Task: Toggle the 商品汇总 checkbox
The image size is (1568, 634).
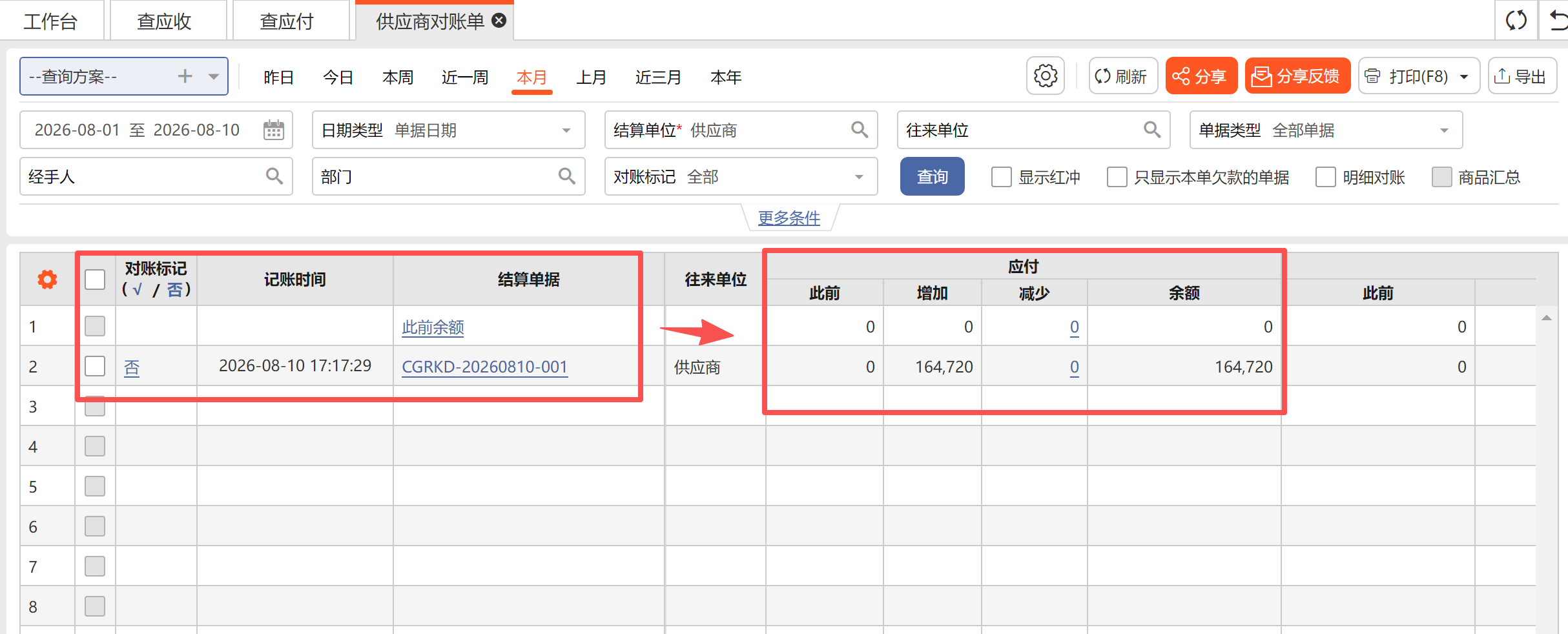Action: 1442,177
